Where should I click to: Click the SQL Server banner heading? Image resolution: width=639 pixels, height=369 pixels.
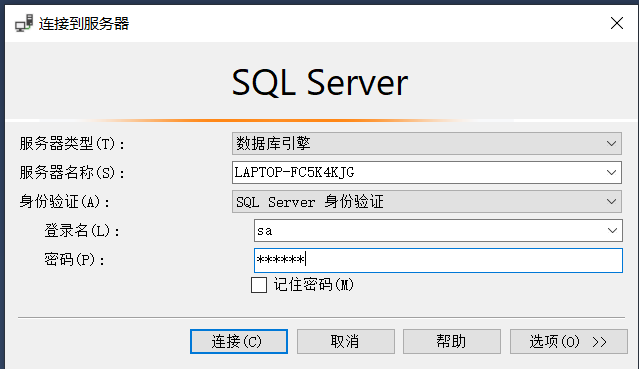[x=320, y=83]
